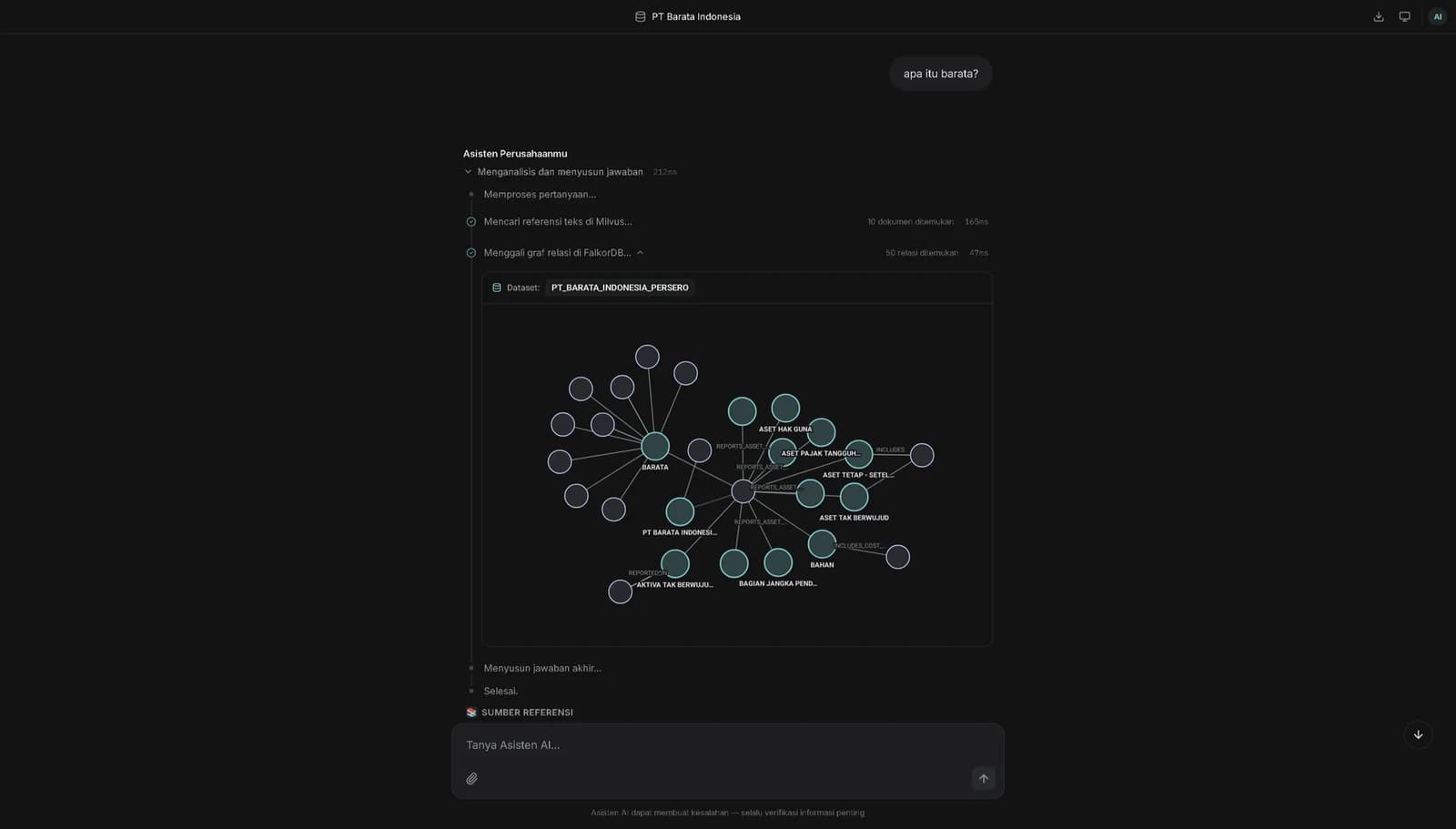This screenshot has width=1456, height=829.
Task: Click the central hub node of the graph
Action: coord(743,491)
